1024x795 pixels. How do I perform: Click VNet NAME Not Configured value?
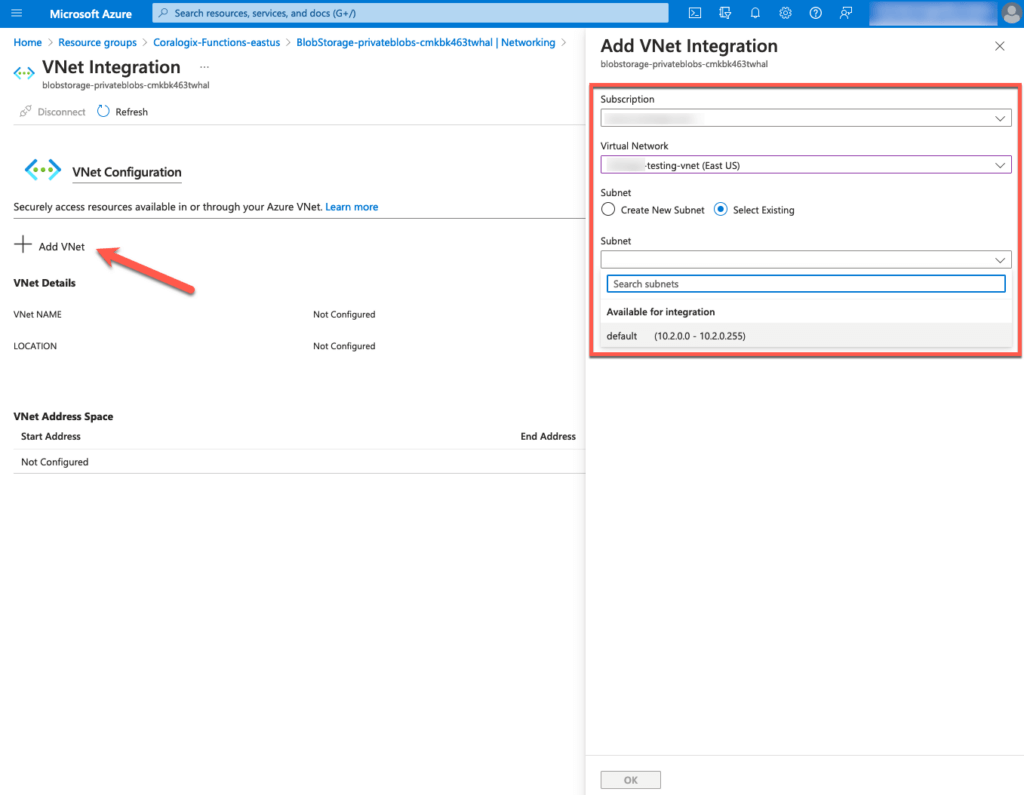tap(344, 314)
